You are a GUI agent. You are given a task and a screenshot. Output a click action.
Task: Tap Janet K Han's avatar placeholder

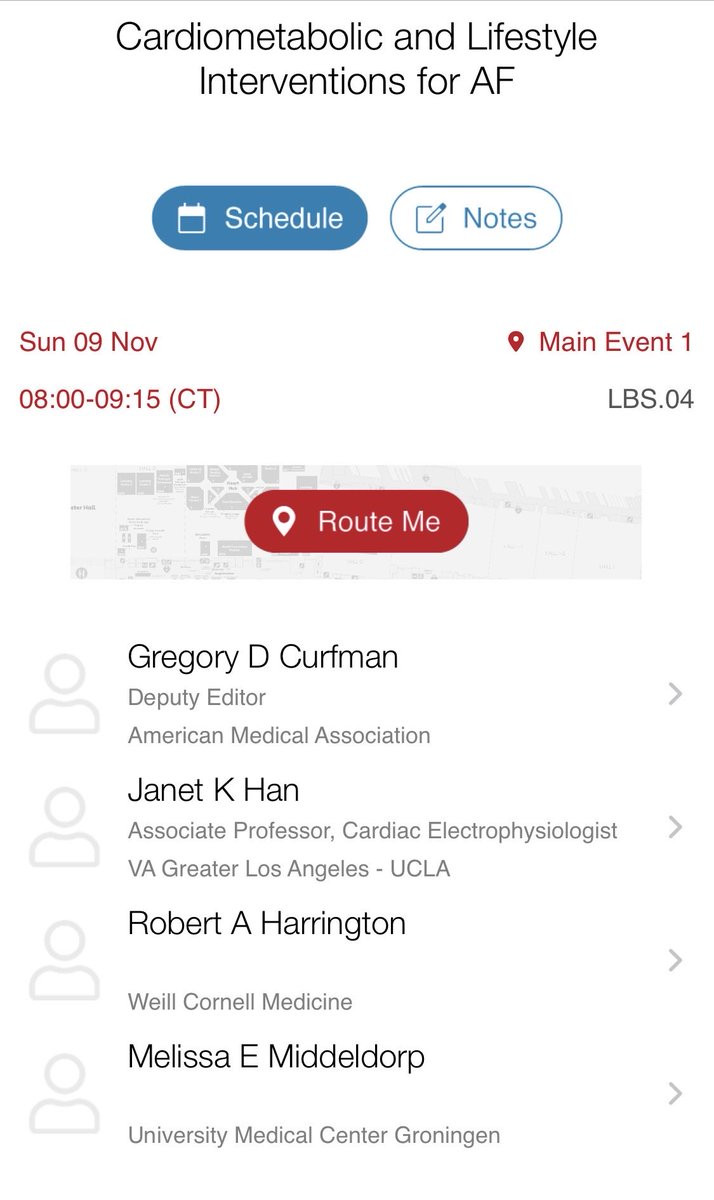65,828
